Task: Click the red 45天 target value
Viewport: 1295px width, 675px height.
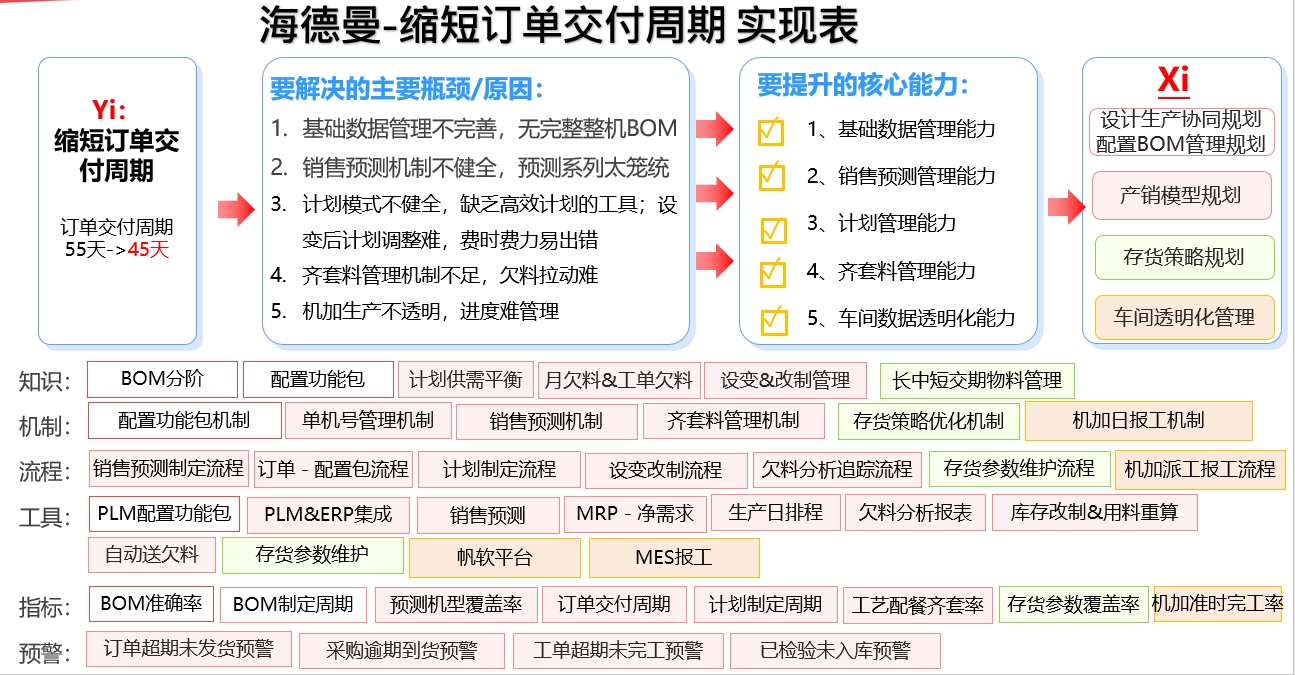Action: 148,250
